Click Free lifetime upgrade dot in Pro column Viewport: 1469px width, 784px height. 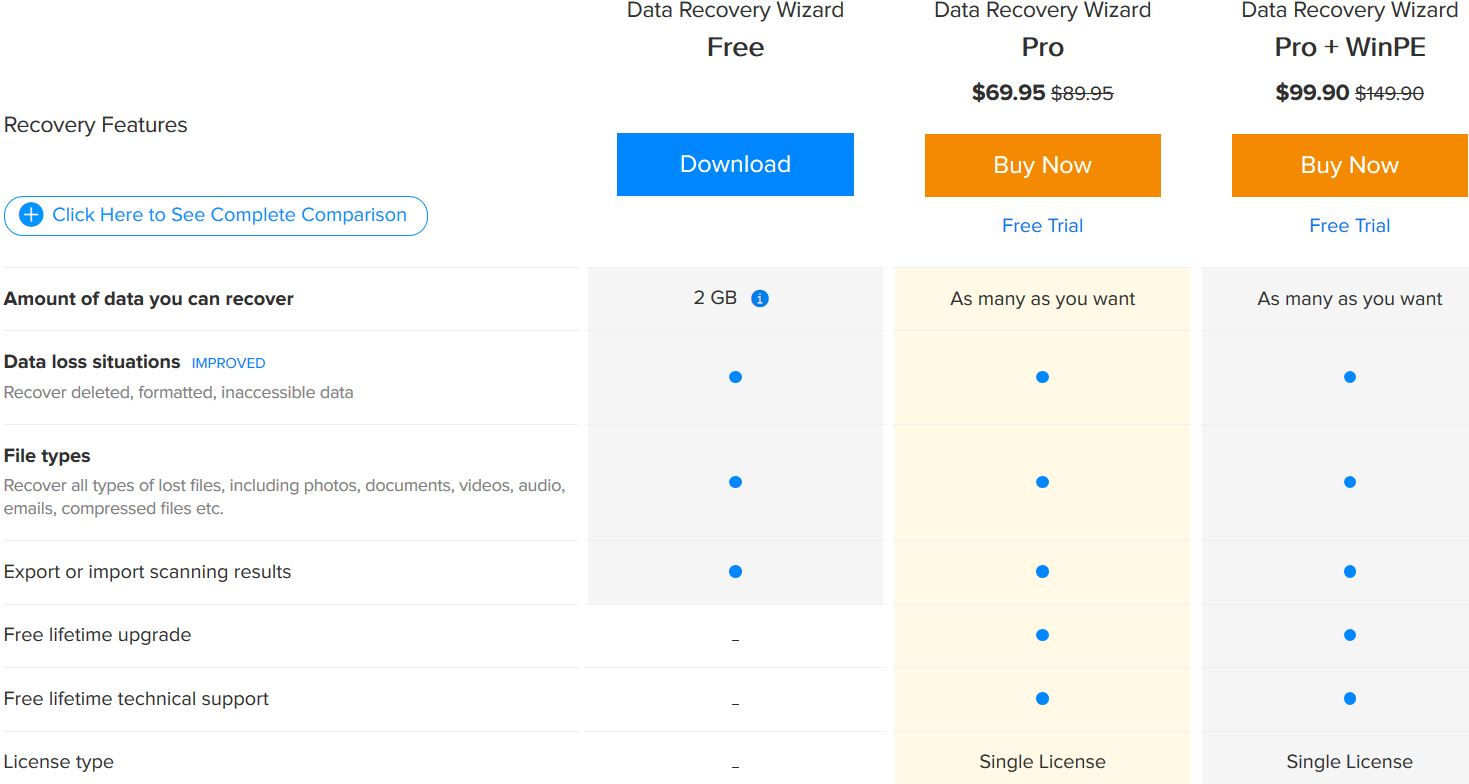(x=1042, y=635)
